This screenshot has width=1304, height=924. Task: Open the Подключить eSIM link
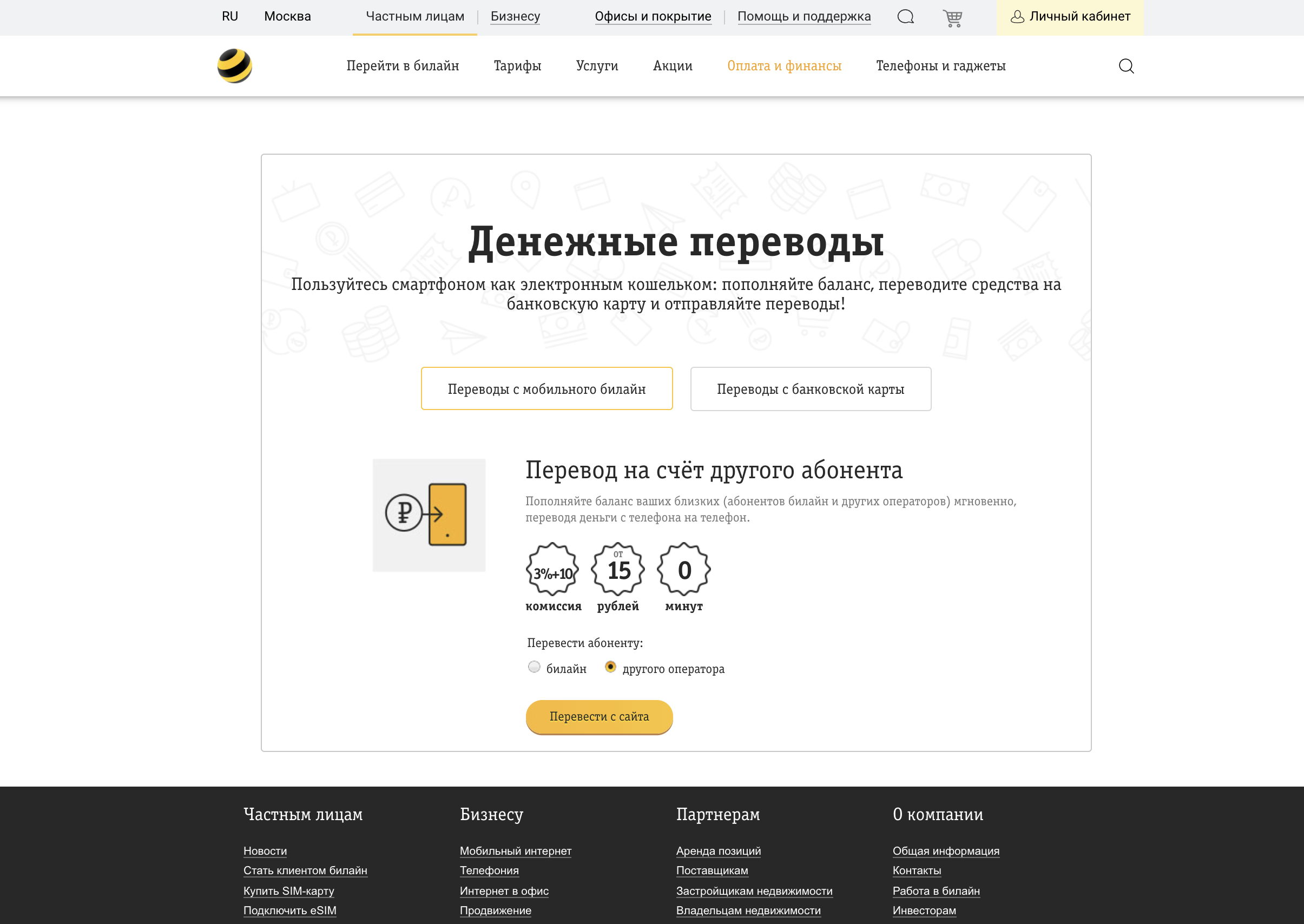(x=289, y=911)
